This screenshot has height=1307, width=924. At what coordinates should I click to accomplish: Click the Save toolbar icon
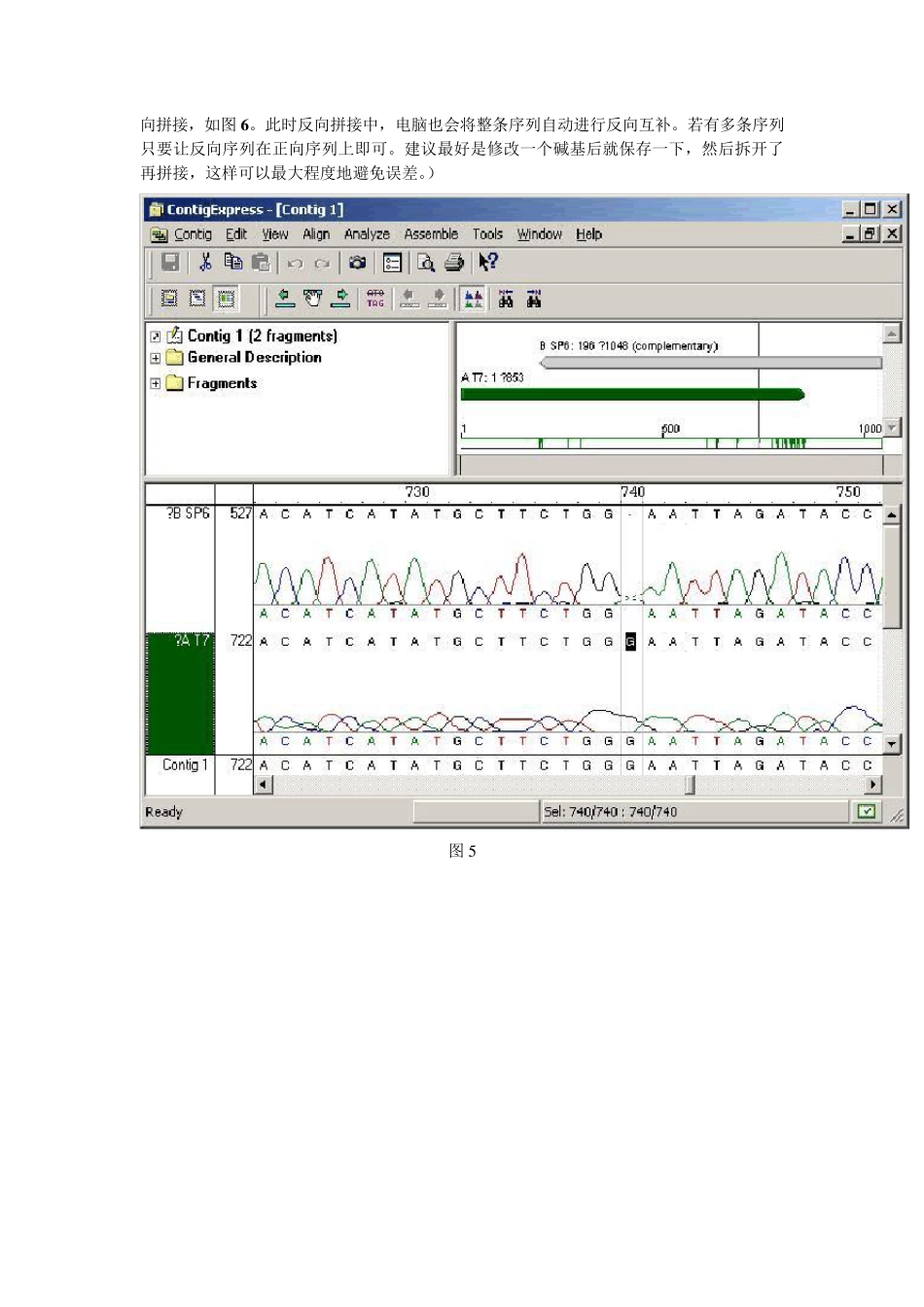point(170,263)
